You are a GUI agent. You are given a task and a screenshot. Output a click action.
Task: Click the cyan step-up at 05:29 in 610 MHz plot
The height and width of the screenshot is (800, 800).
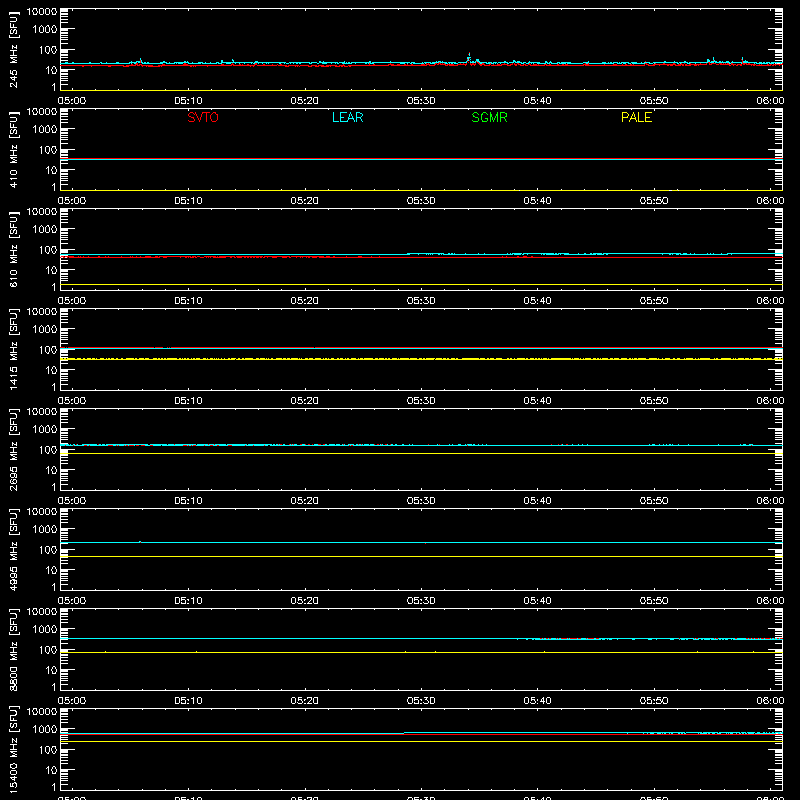[x=408, y=254]
